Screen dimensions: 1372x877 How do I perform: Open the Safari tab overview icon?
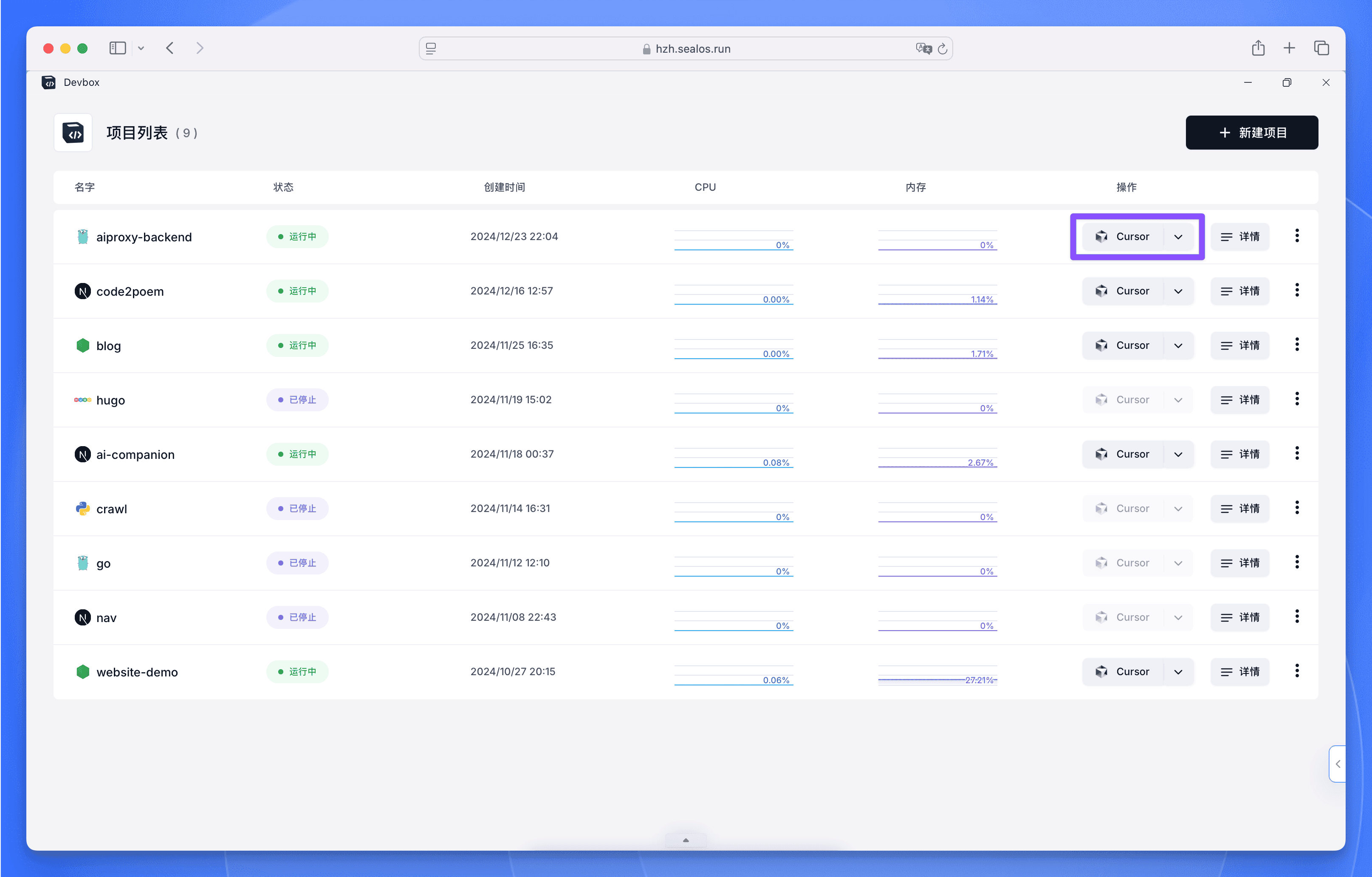(x=1321, y=48)
